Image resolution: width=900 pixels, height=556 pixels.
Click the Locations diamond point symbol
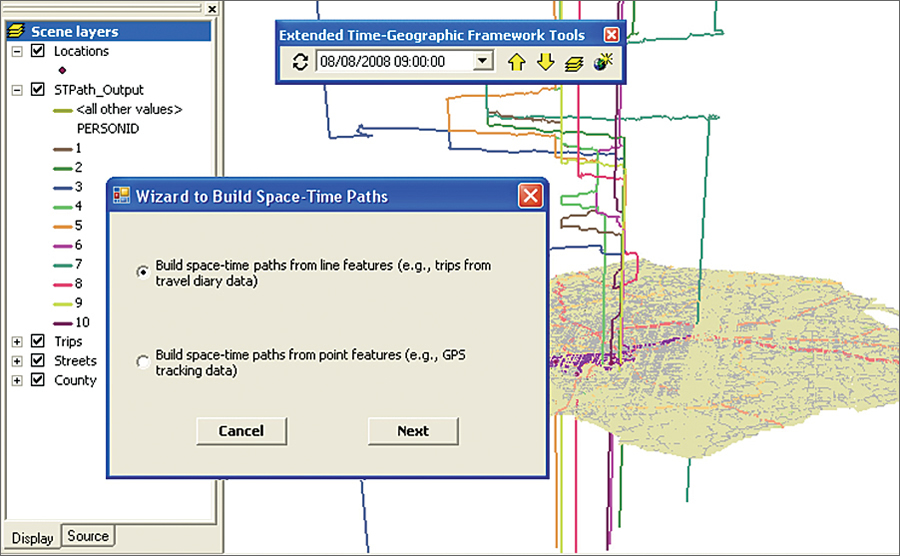click(x=62, y=70)
